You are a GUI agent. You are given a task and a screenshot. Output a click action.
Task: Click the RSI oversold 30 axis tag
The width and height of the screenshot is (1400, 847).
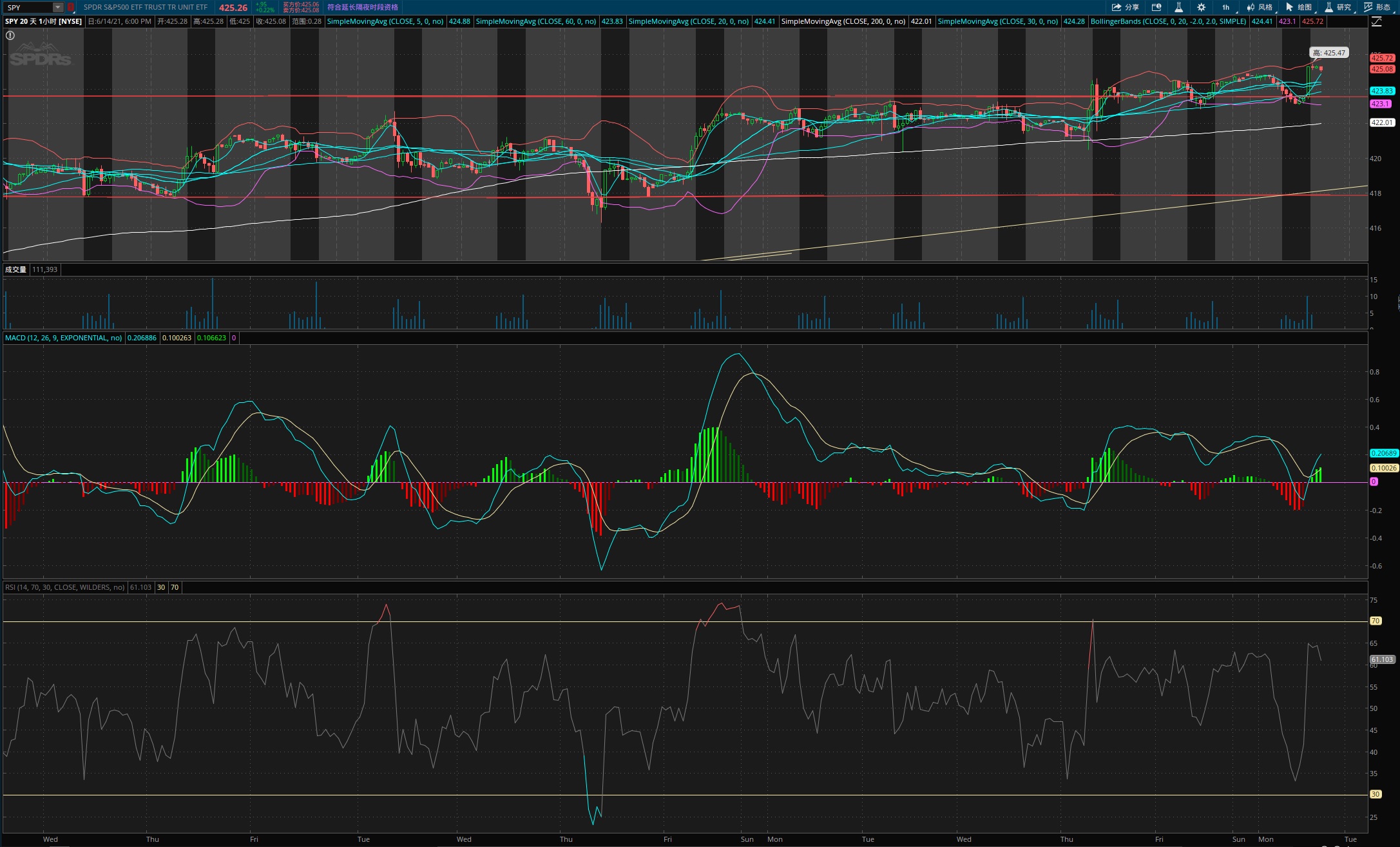(1376, 794)
